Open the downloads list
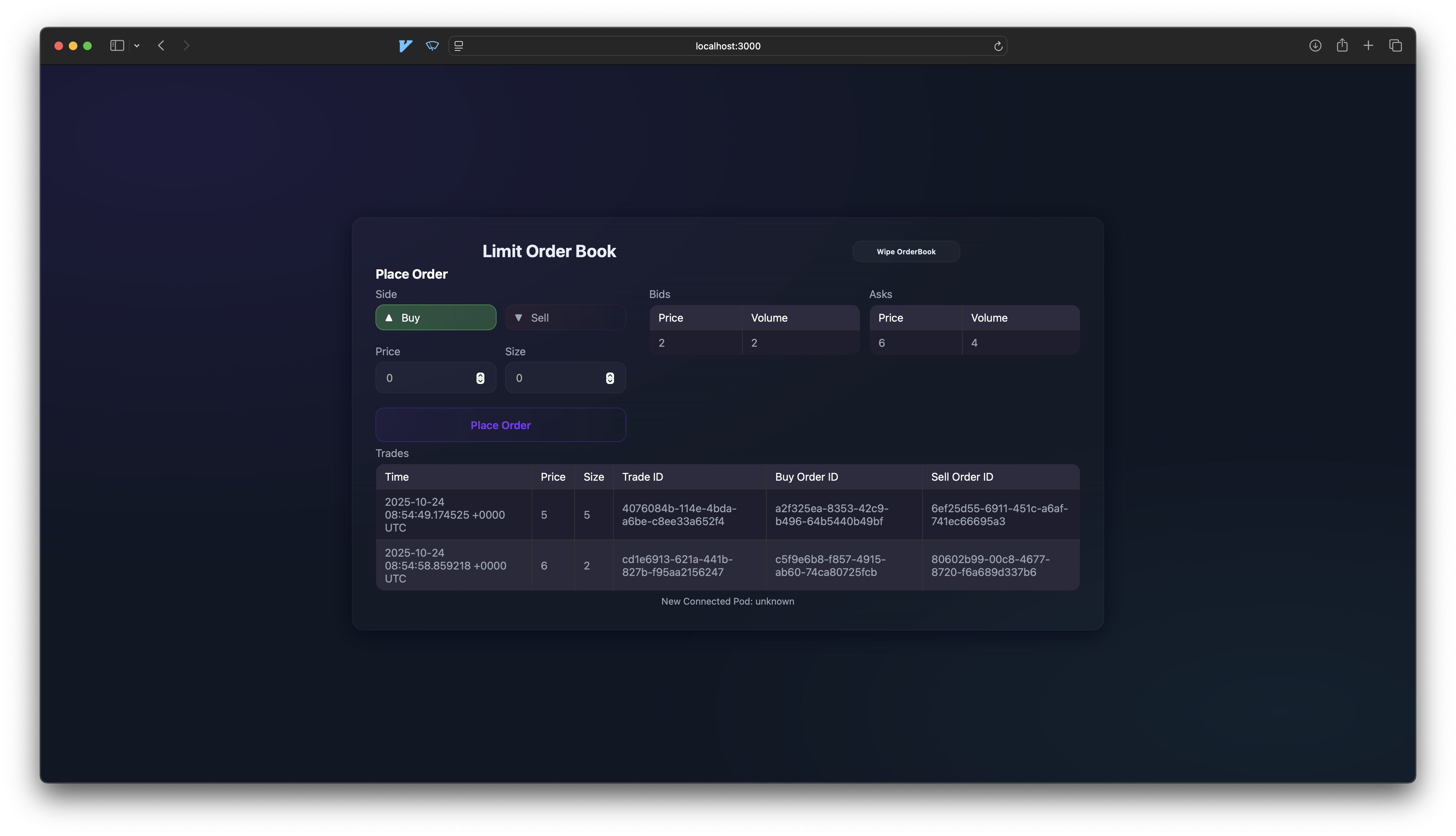1456x836 pixels. [1315, 45]
